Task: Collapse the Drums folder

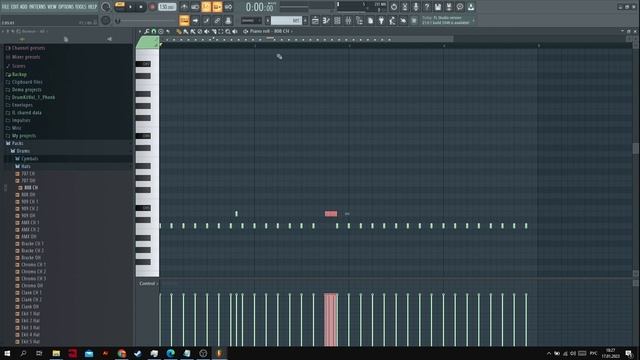Action: click(23, 151)
